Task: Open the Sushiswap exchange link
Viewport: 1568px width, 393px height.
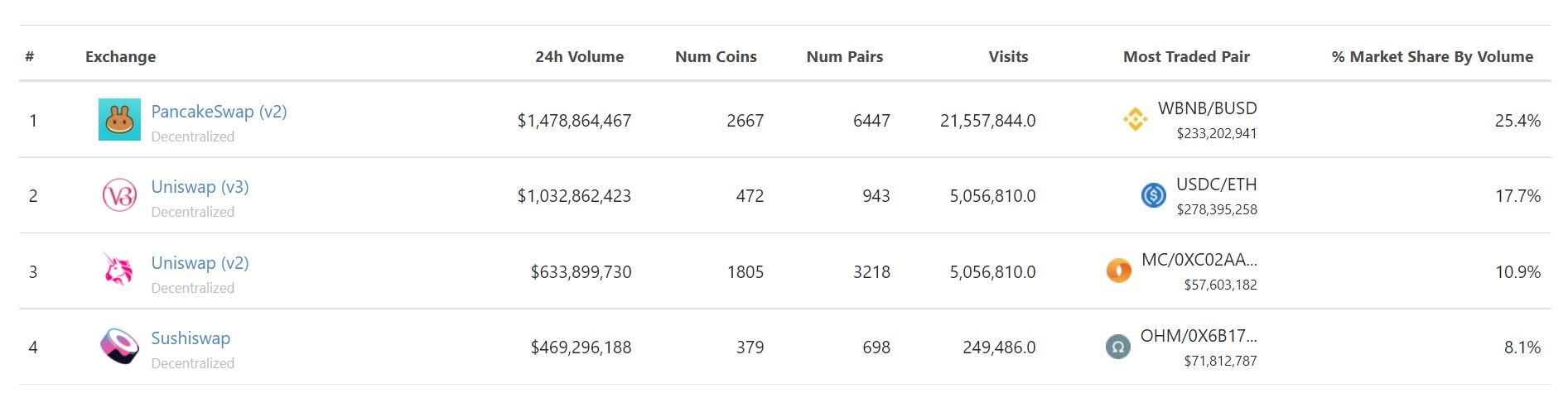Action: point(191,338)
